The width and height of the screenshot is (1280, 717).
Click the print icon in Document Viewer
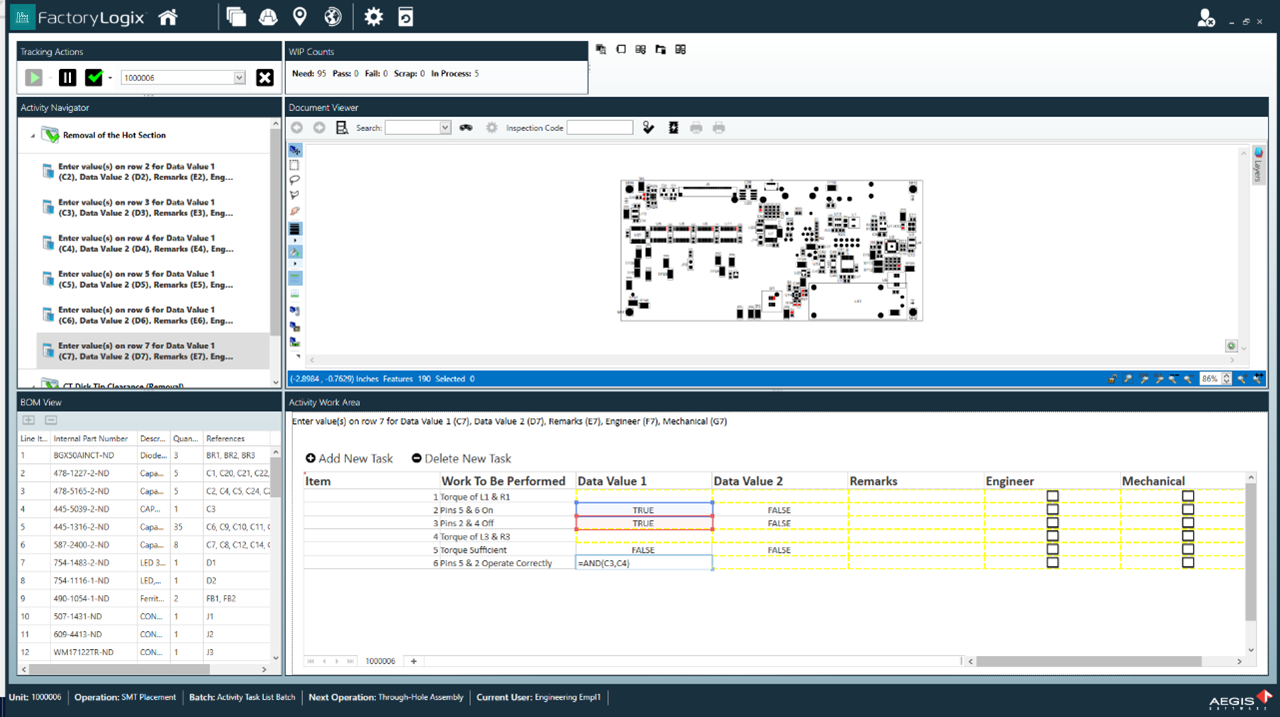(694, 128)
